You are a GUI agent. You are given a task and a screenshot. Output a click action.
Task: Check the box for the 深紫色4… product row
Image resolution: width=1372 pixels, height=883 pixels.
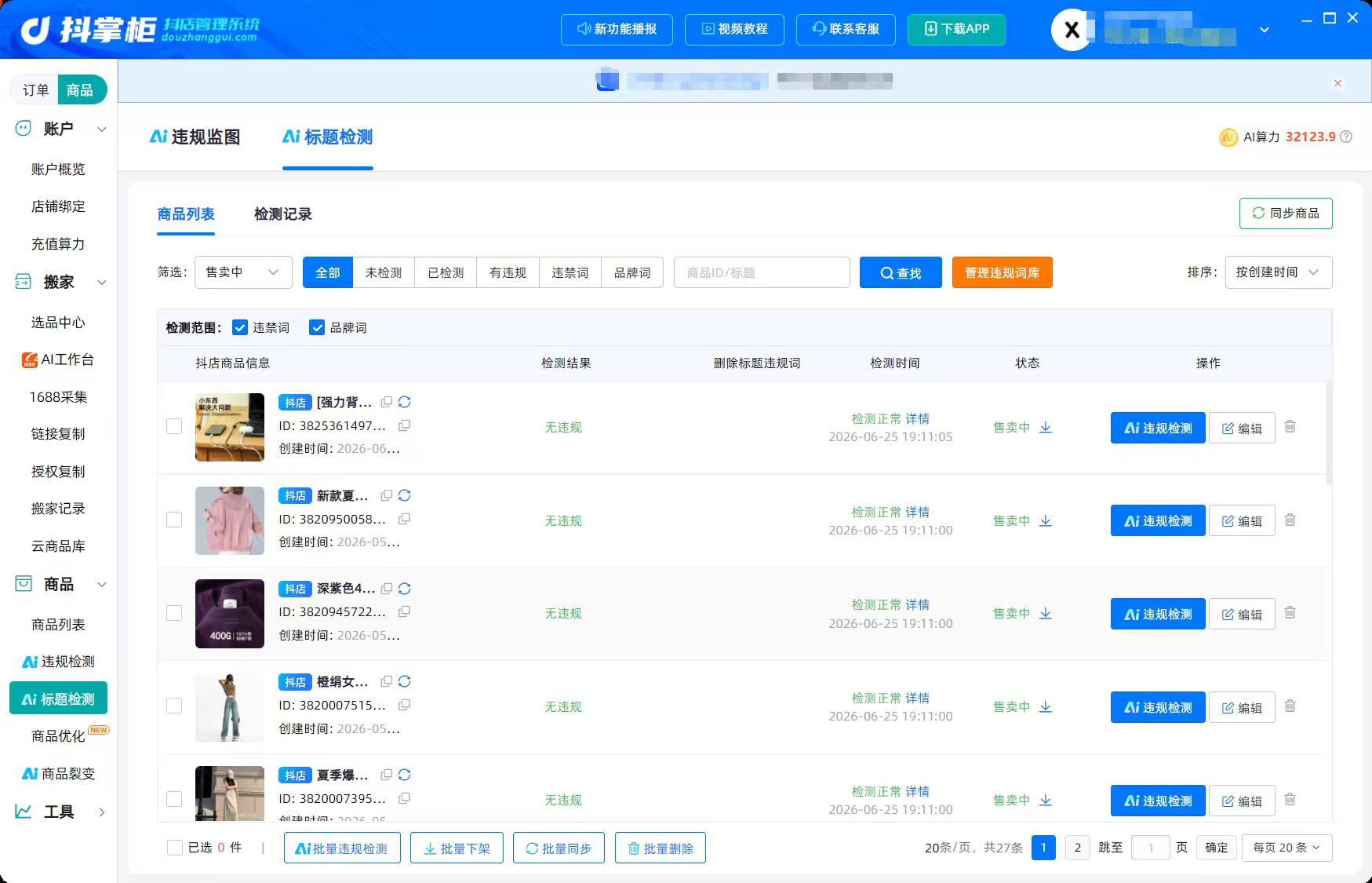(x=174, y=613)
